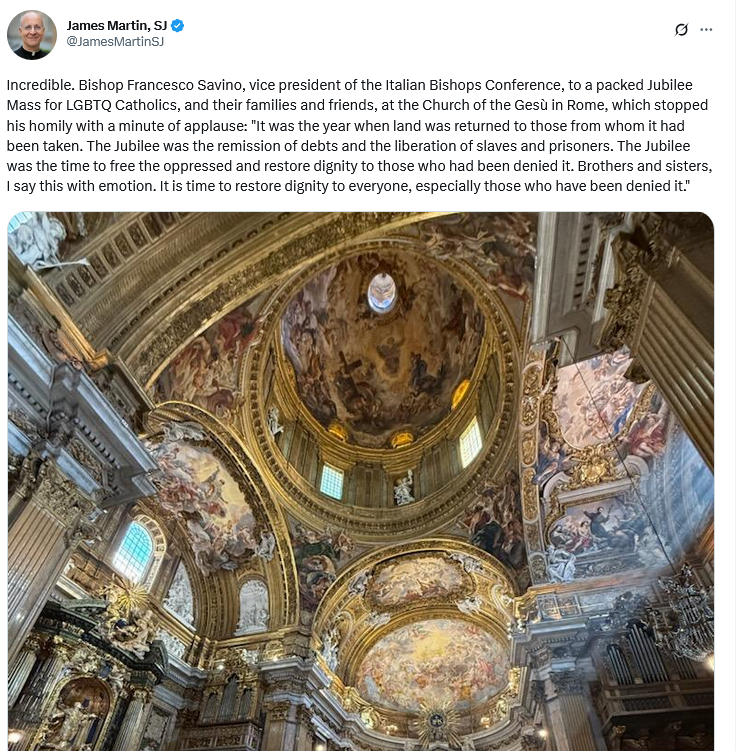
Task: Click the tweet text starting with Incredible
Action: point(359,136)
